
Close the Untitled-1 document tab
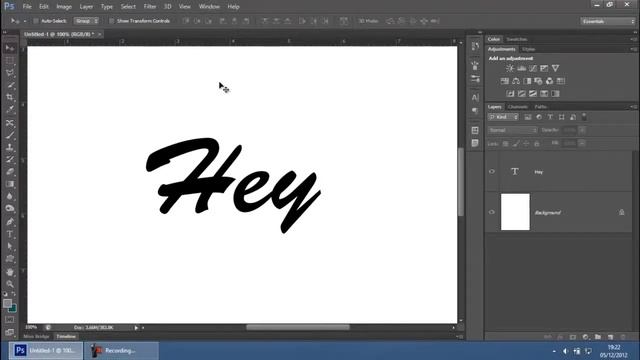(99, 34)
